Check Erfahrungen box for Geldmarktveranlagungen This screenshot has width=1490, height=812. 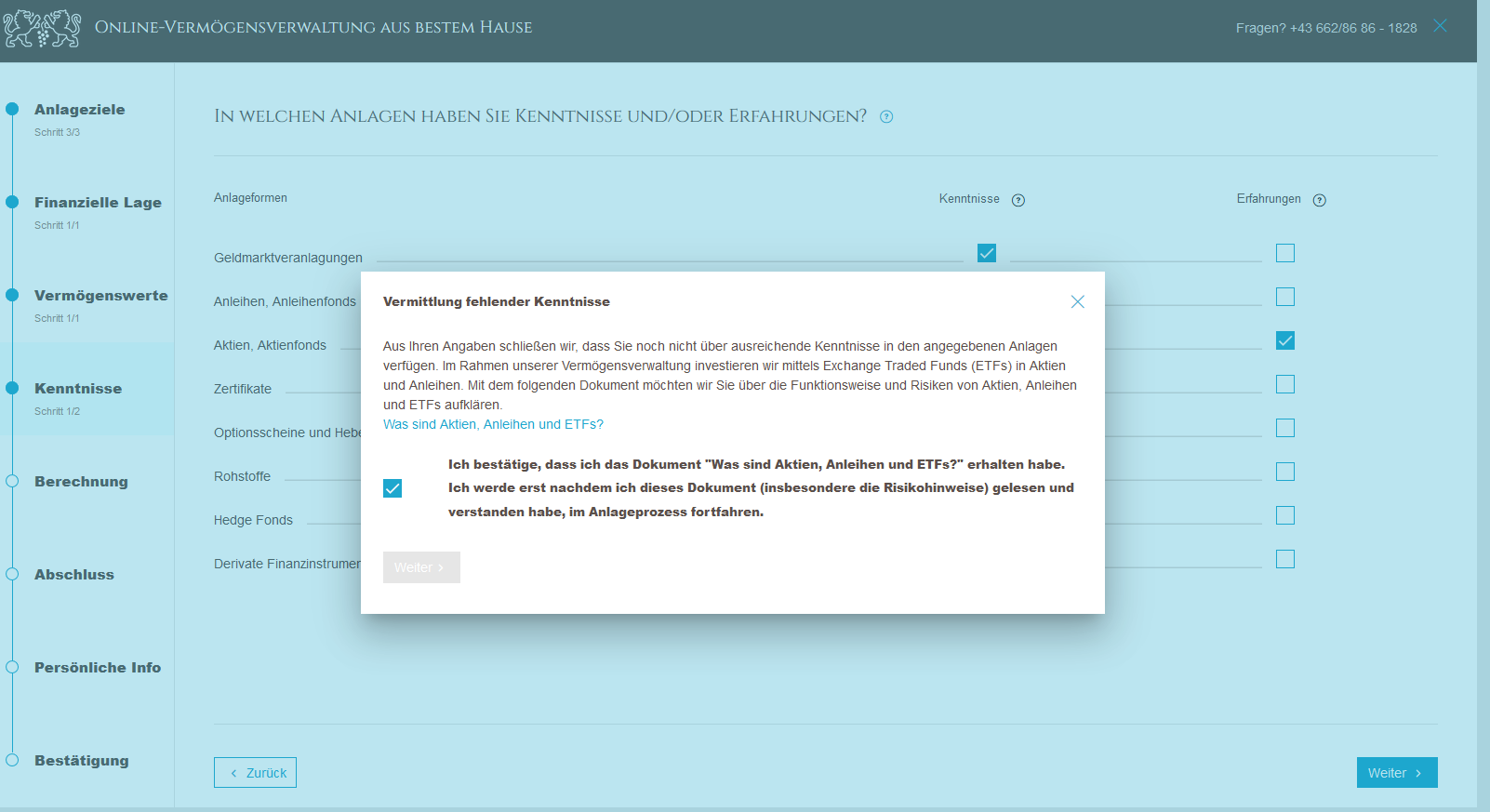pos(1285,253)
